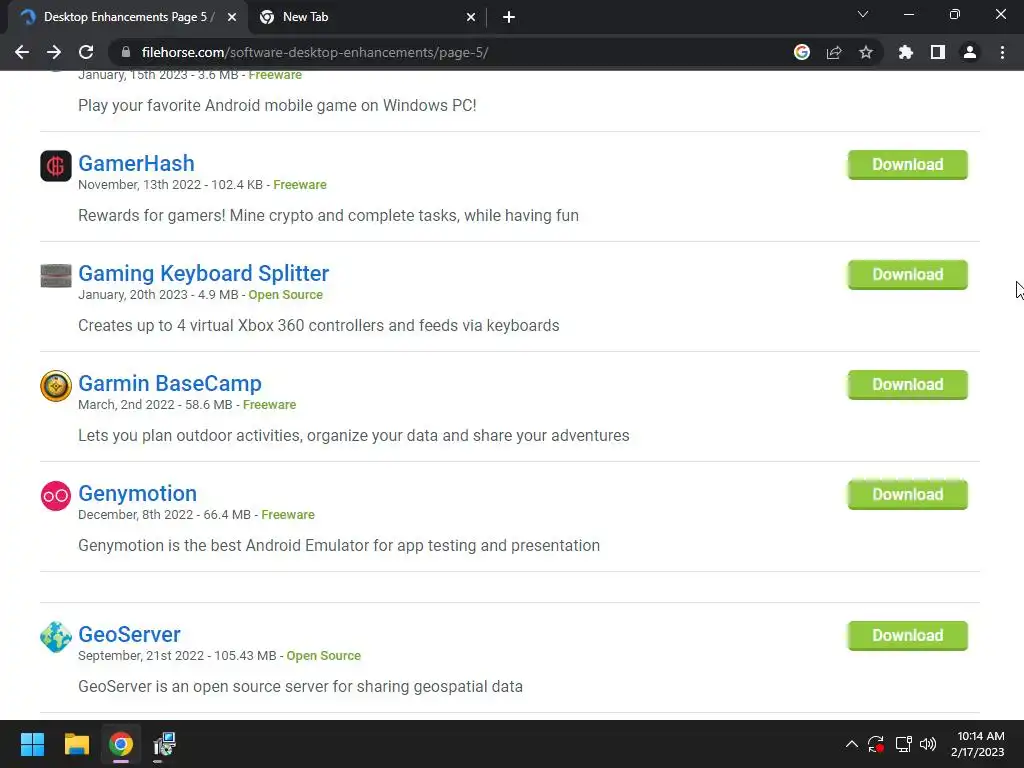
Task: Open File Explorer from taskbar
Action: (x=76, y=744)
